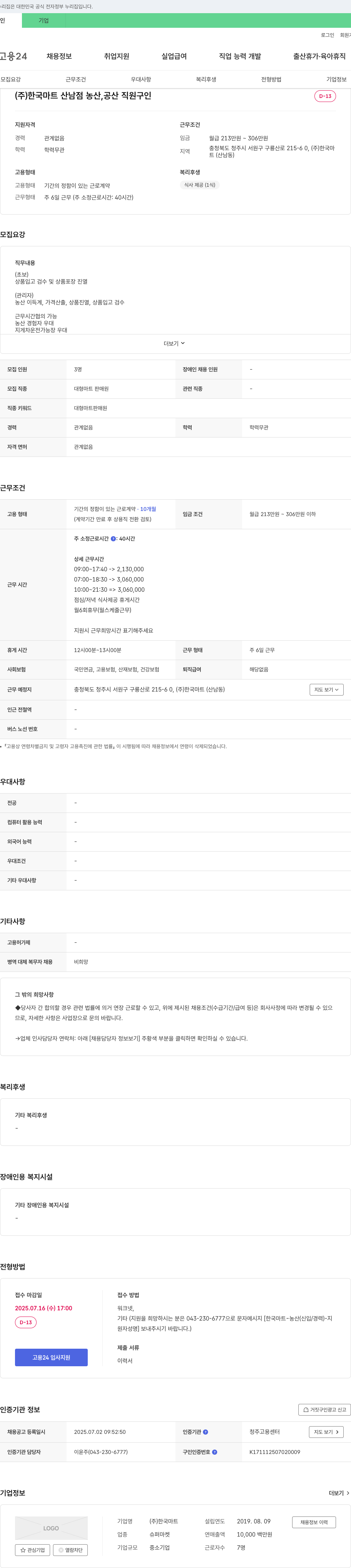Jump to 우대사항 section tab
This screenshot has width=351, height=1568.
click(x=141, y=79)
